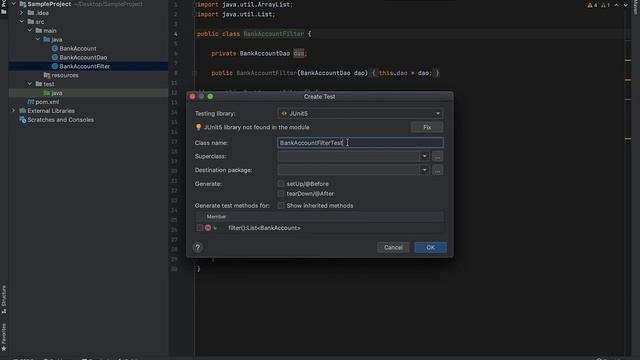The image size is (640, 360).
Task: Collapse the SampleProject root node
Action: point(13,4)
